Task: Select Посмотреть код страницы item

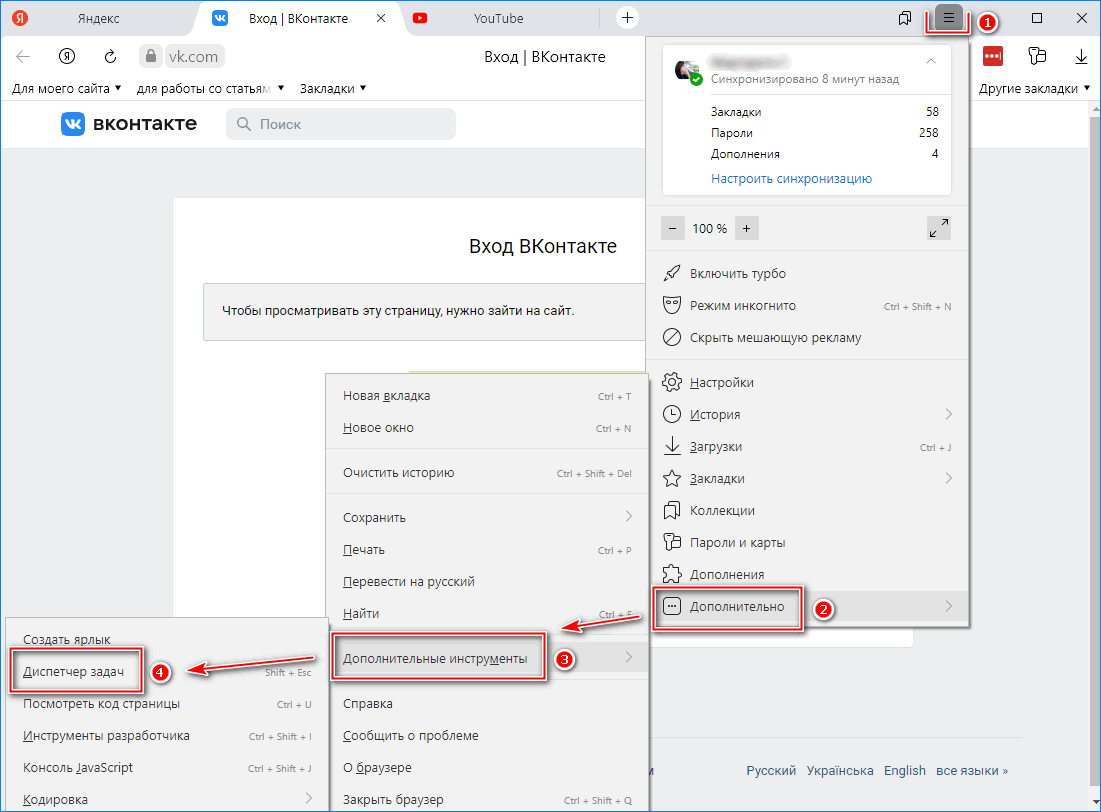Action: click(166, 703)
